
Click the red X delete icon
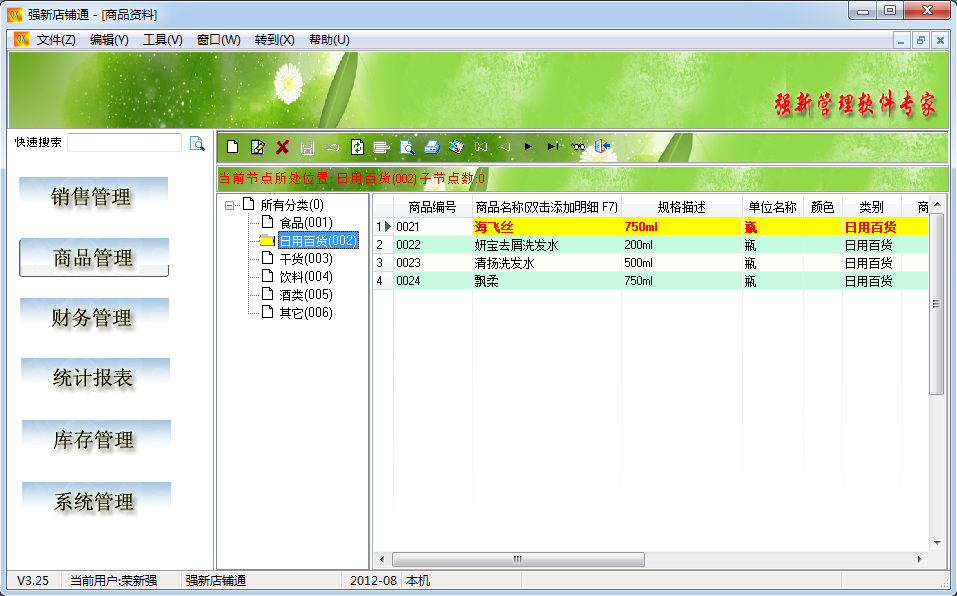282,147
